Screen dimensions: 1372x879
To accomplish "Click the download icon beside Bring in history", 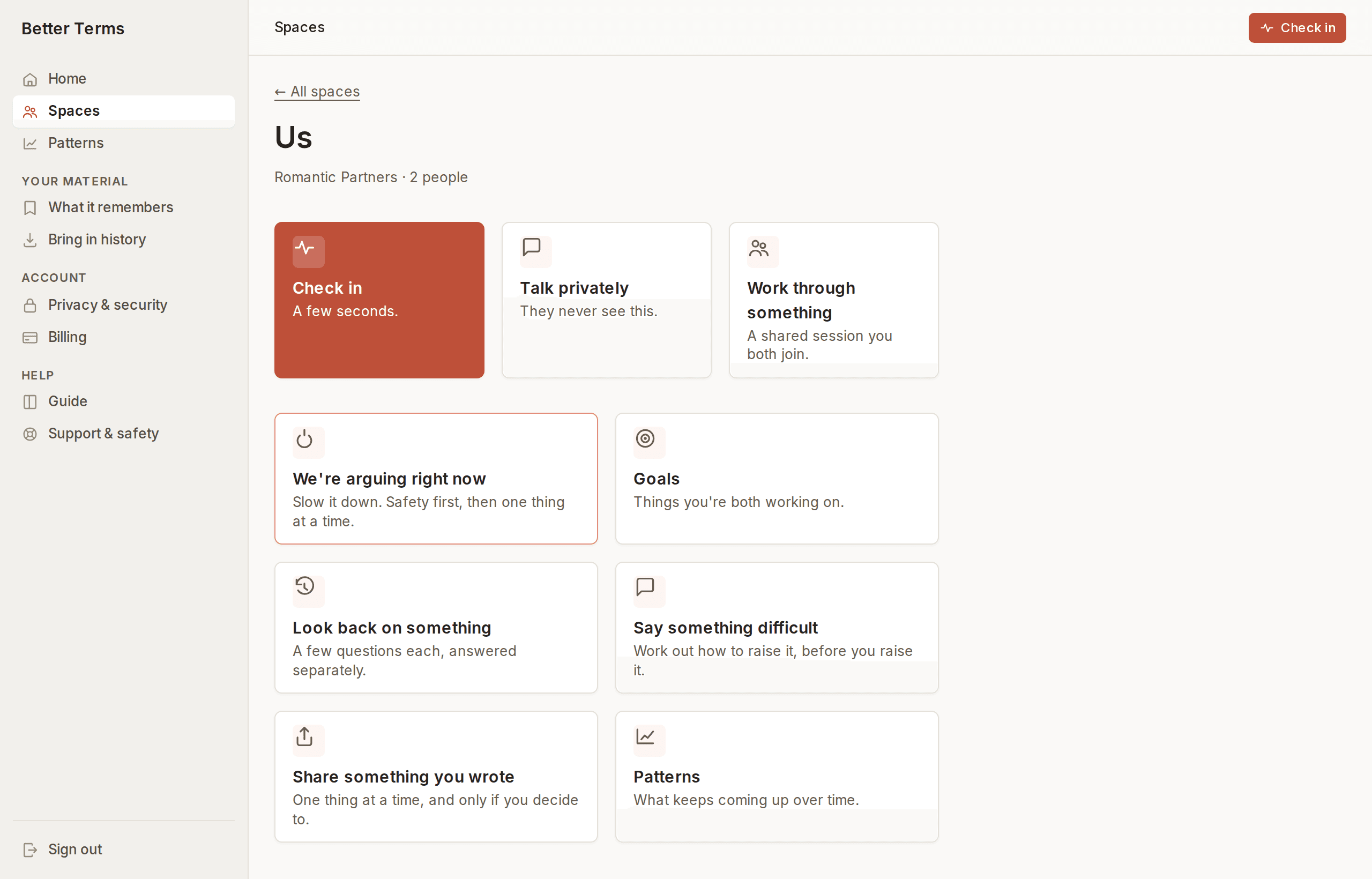I will (29, 240).
